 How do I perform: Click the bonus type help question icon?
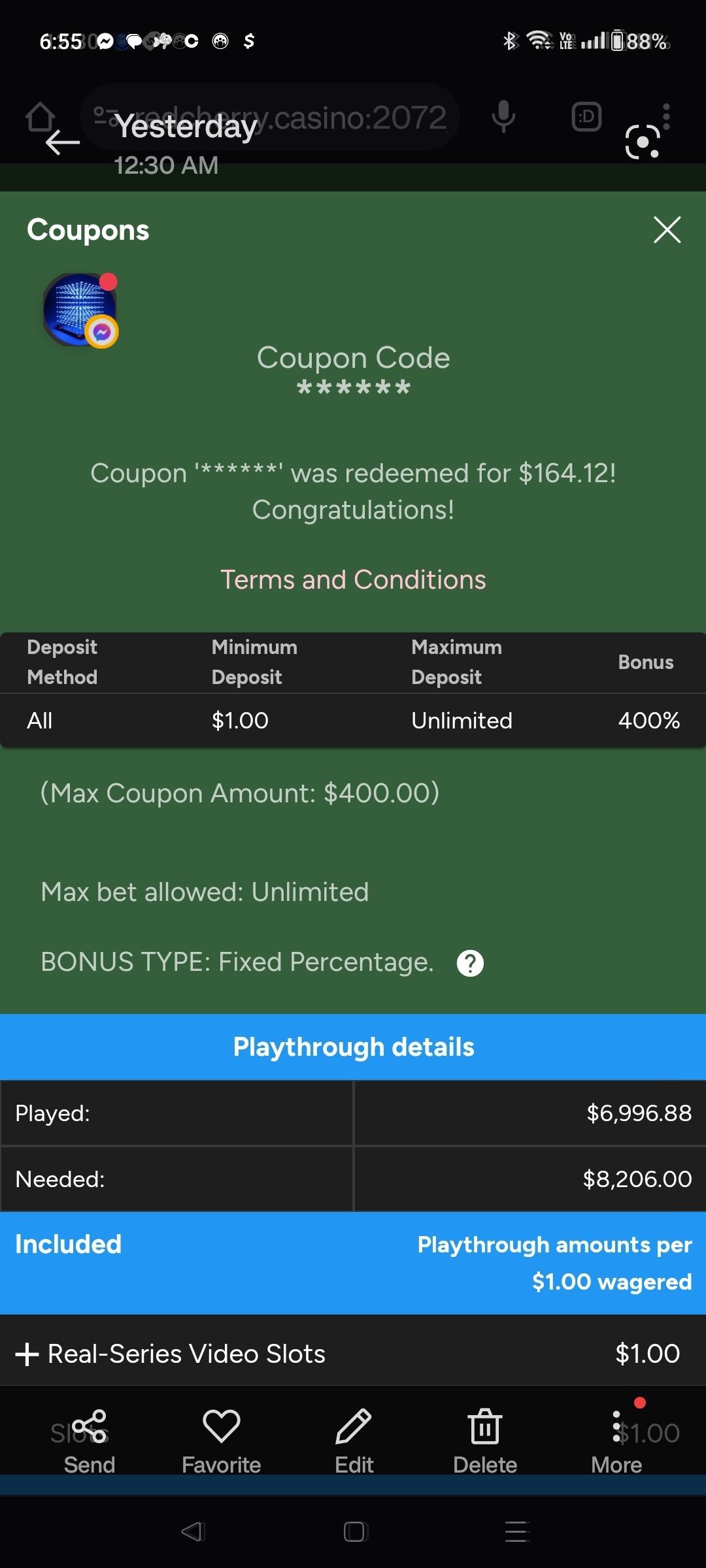(470, 963)
